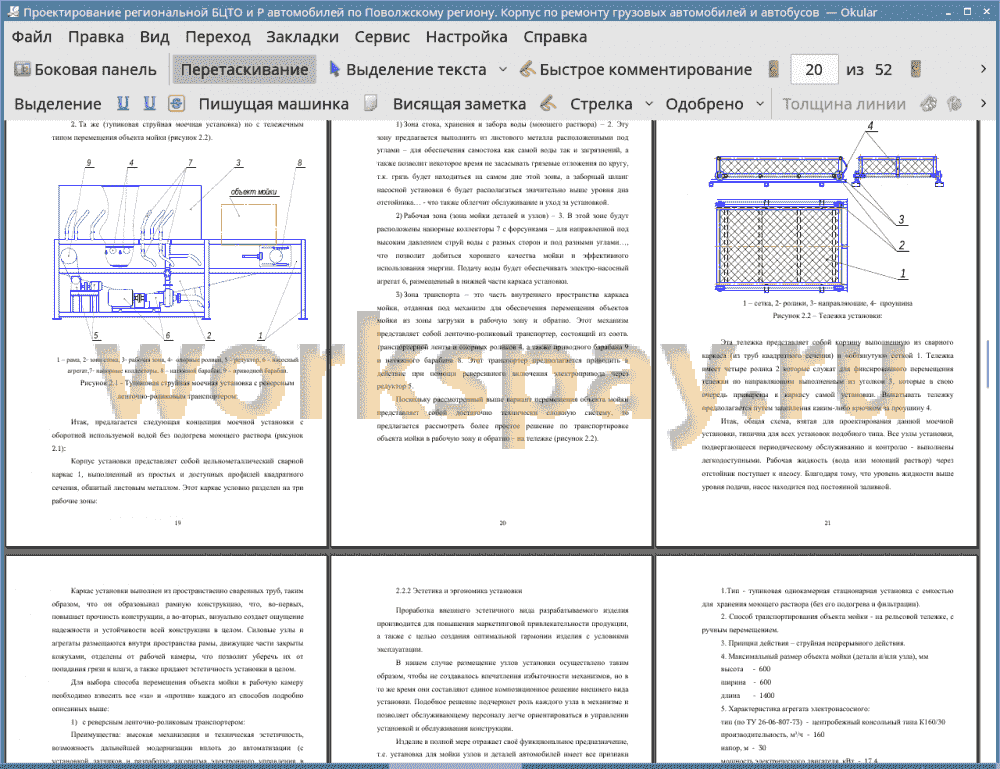Click freehand line pen icon

point(548,103)
